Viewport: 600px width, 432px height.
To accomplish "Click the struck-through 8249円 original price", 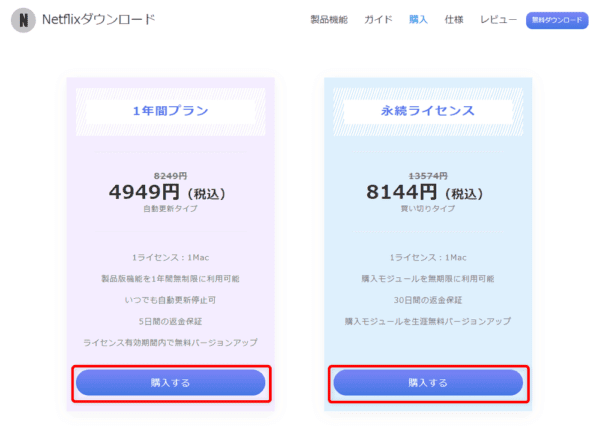I will point(170,173).
